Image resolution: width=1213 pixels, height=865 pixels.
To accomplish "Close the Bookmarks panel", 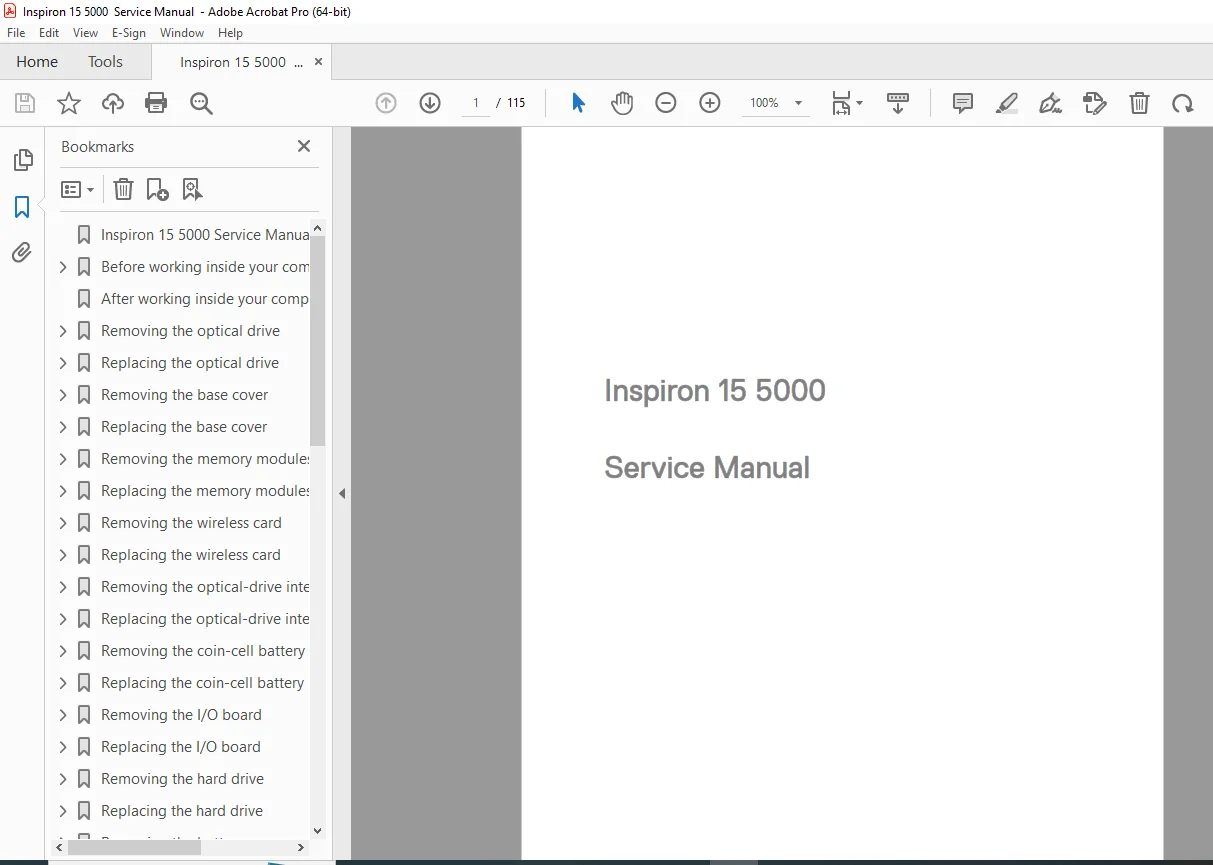I will pos(304,146).
